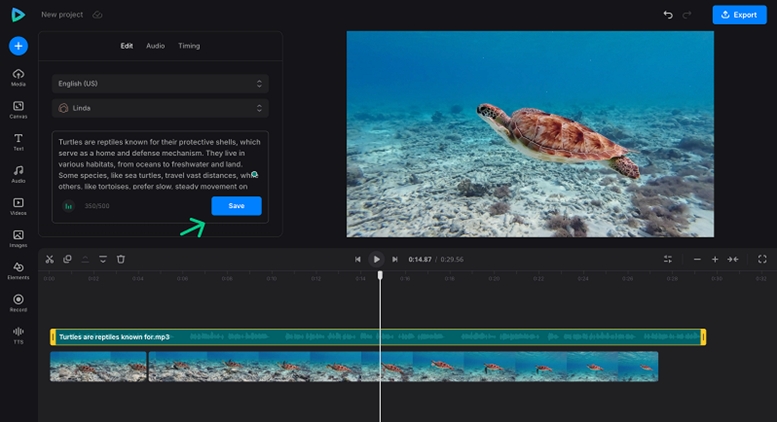Image resolution: width=777 pixels, height=422 pixels.
Task: Switch to the Timing tab
Action: 189,46
